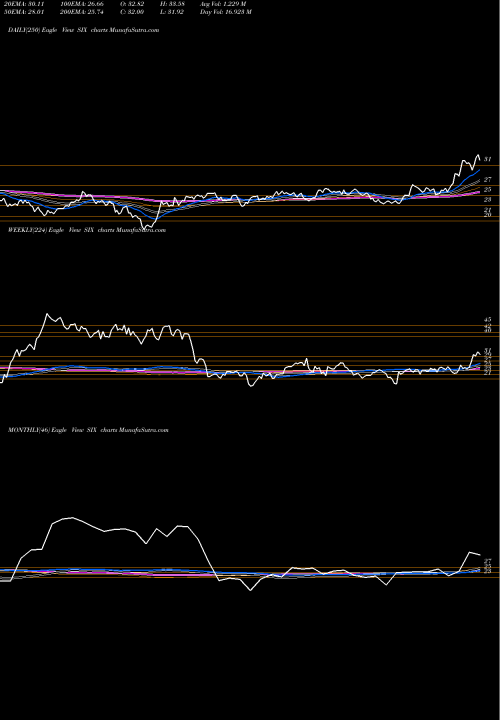The width and height of the screenshot is (500, 720).
Task: Click the 25 price label on daily chart
Action: pyautogui.click(x=488, y=189)
